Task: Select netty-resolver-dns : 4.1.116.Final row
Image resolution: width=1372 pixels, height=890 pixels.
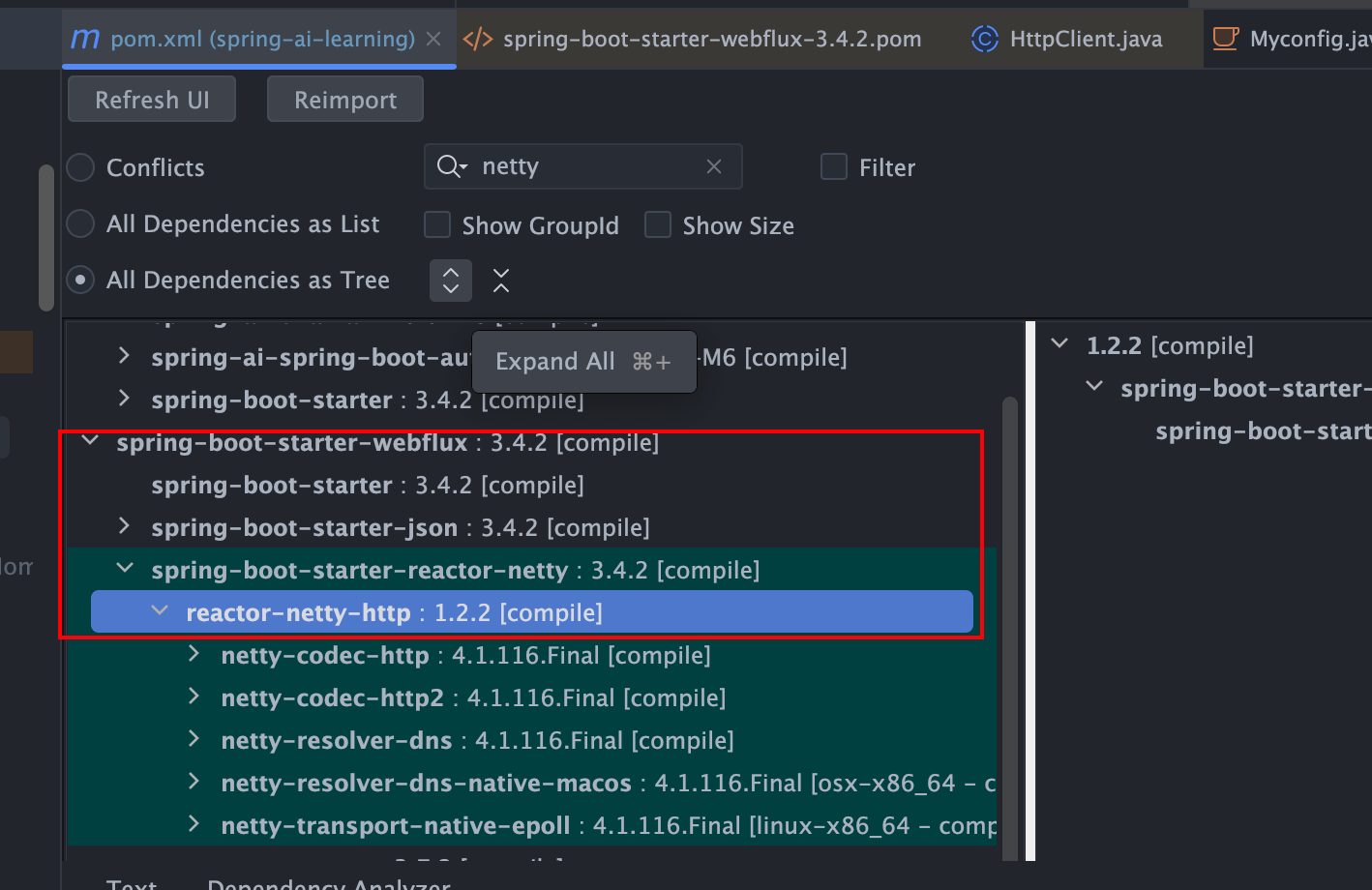Action: (478, 740)
